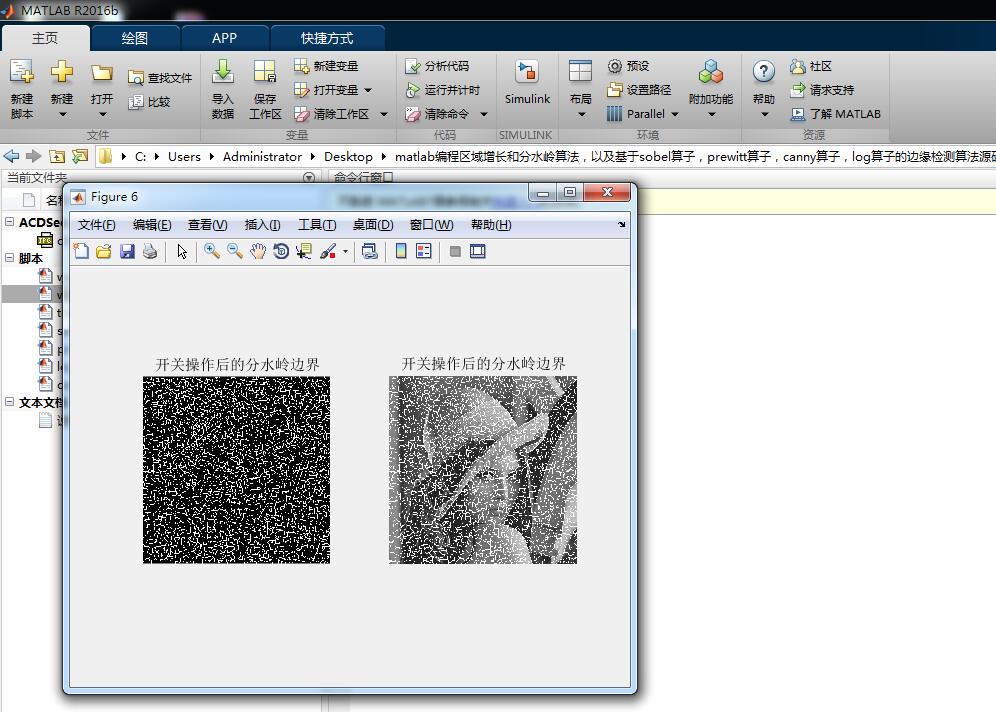Click Save Workspace (保存工作区) icon

point(265,72)
